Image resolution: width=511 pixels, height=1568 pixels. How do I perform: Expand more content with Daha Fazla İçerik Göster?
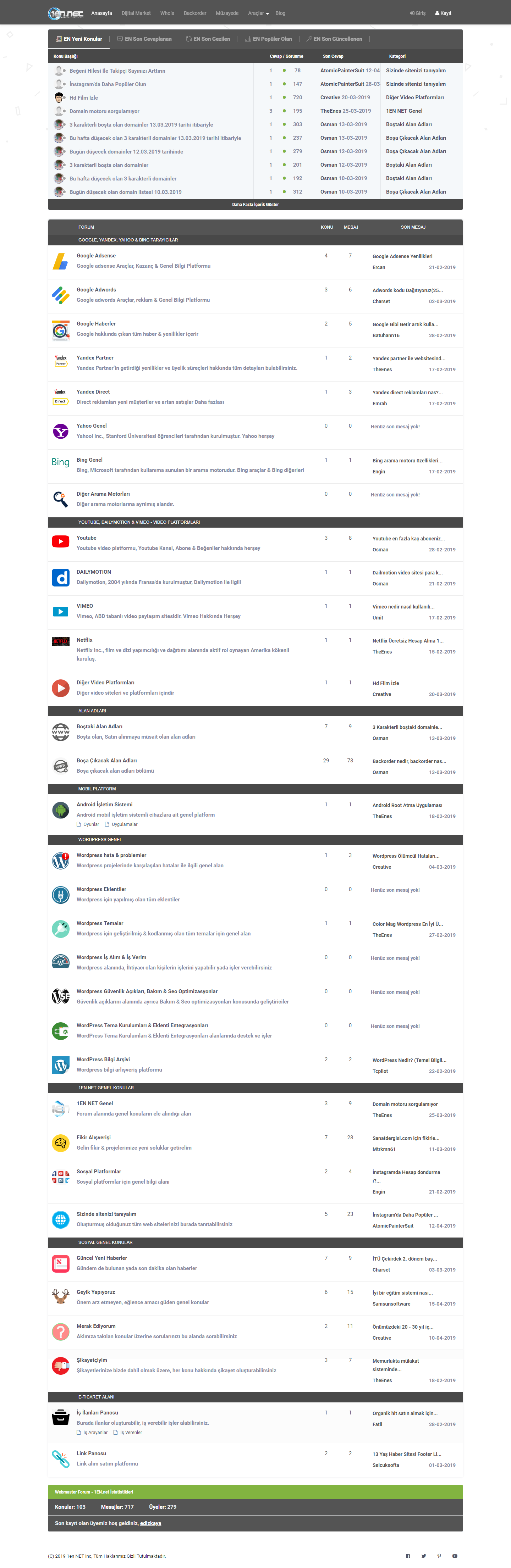(x=255, y=205)
